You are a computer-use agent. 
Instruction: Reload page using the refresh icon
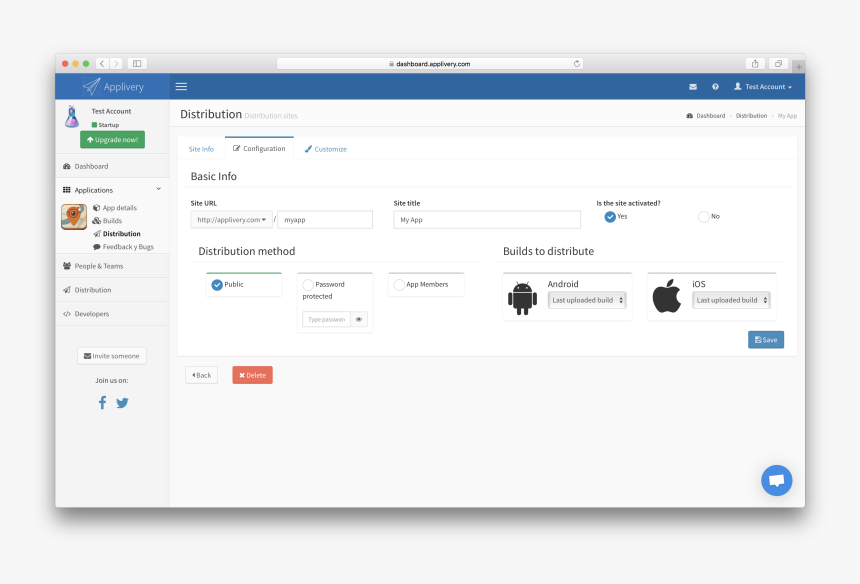coord(577,63)
